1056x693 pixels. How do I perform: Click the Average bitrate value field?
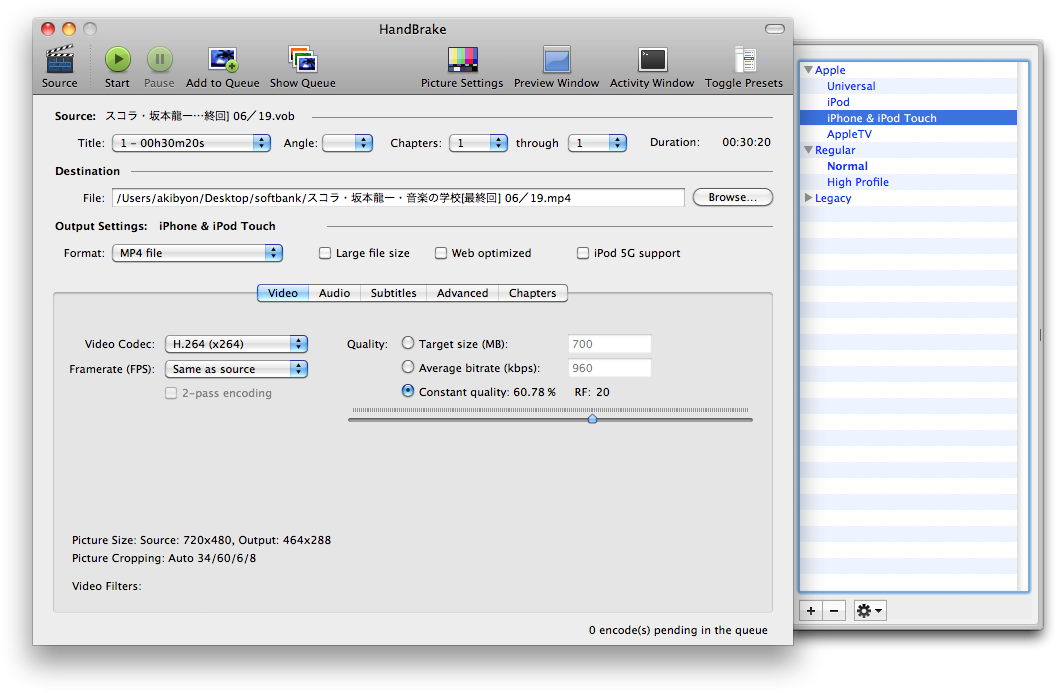click(x=609, y=368)
